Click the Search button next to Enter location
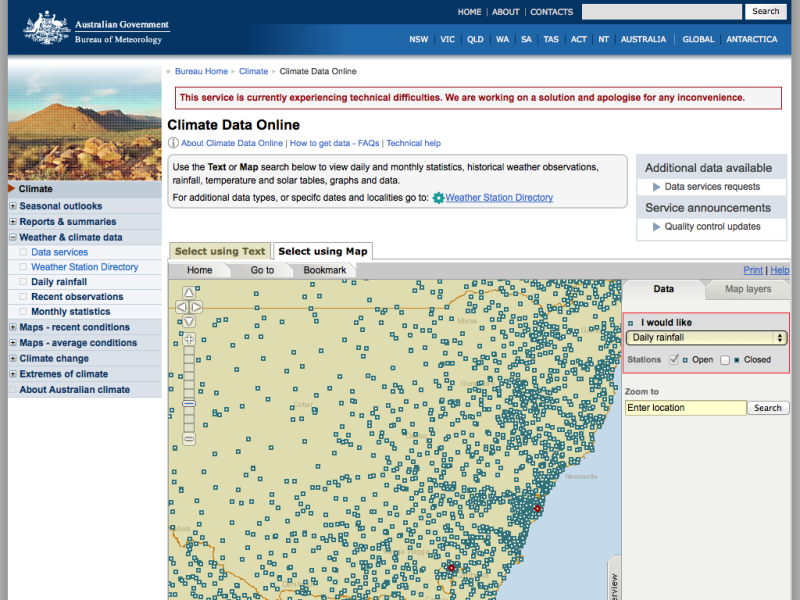This screenshot has height=600, width=800. (768, 408)
